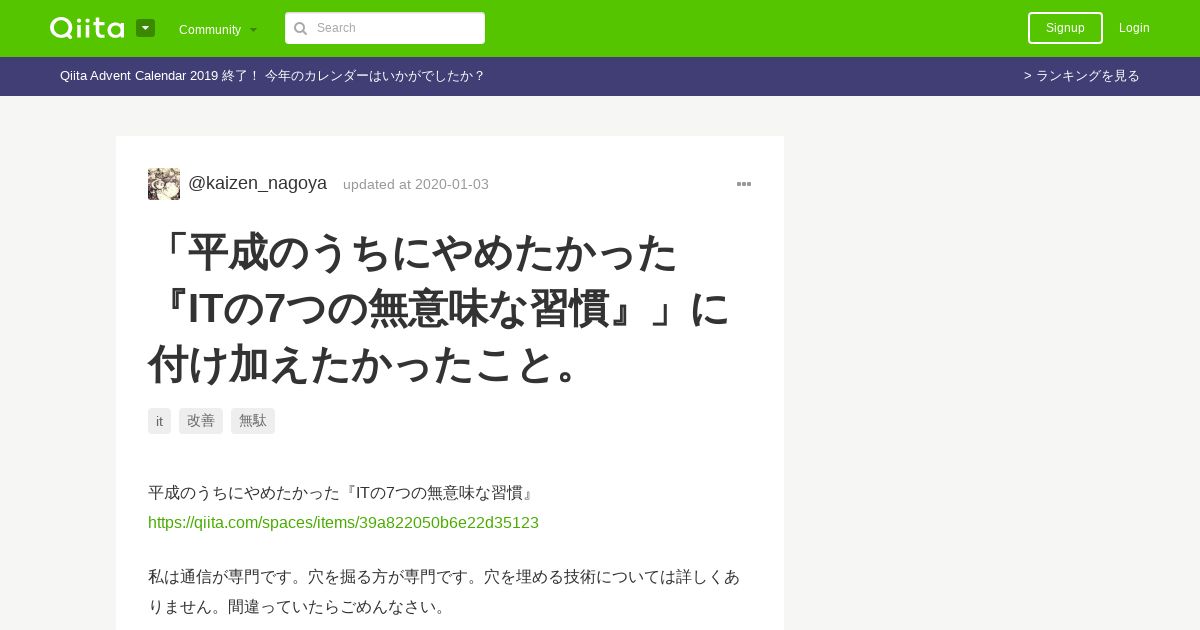Open the article's three-dot options menu
The image size is (1200, 630).
[x=744, y=184]
